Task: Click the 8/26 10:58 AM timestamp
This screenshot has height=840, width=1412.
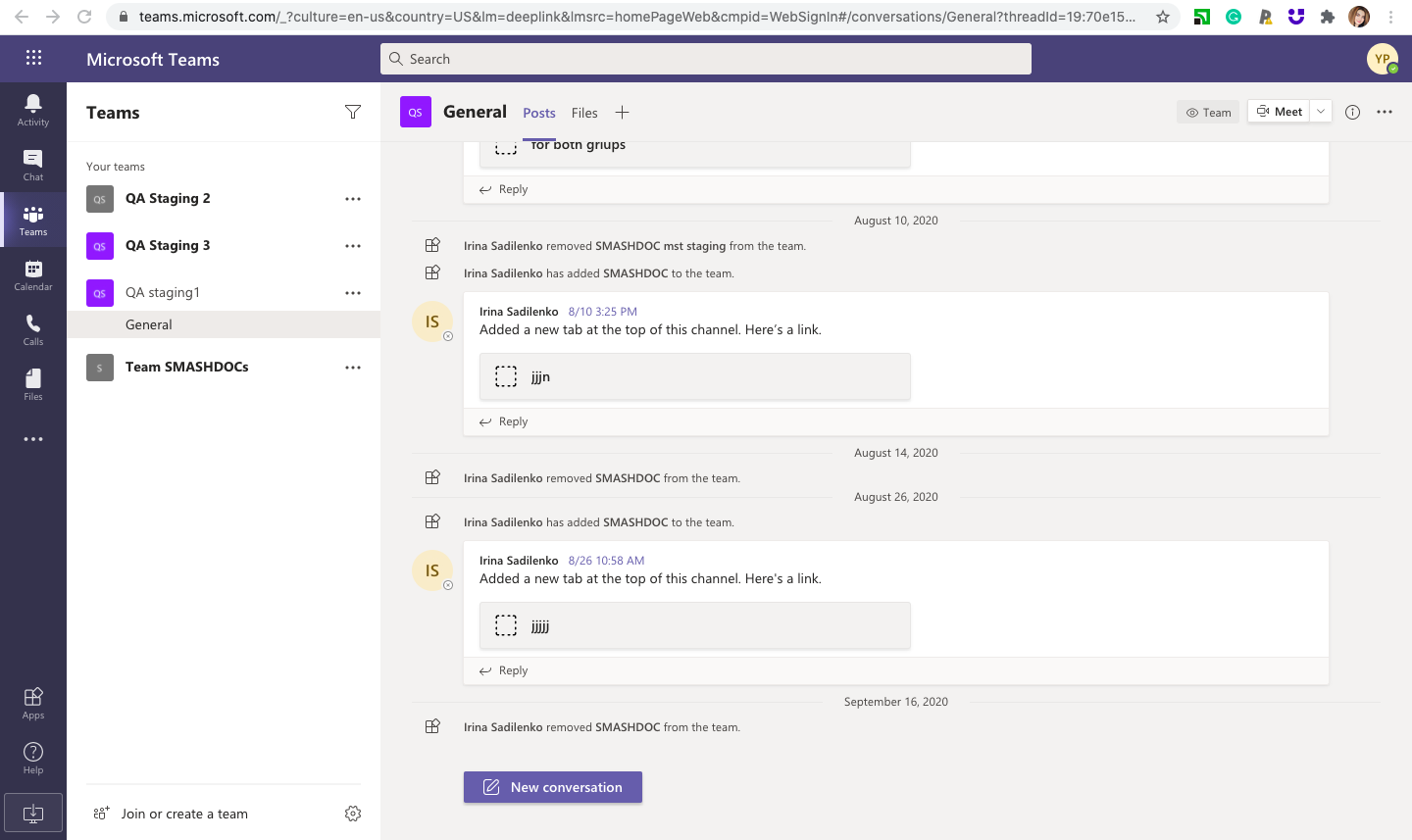Action: click(x=607, y=561)
